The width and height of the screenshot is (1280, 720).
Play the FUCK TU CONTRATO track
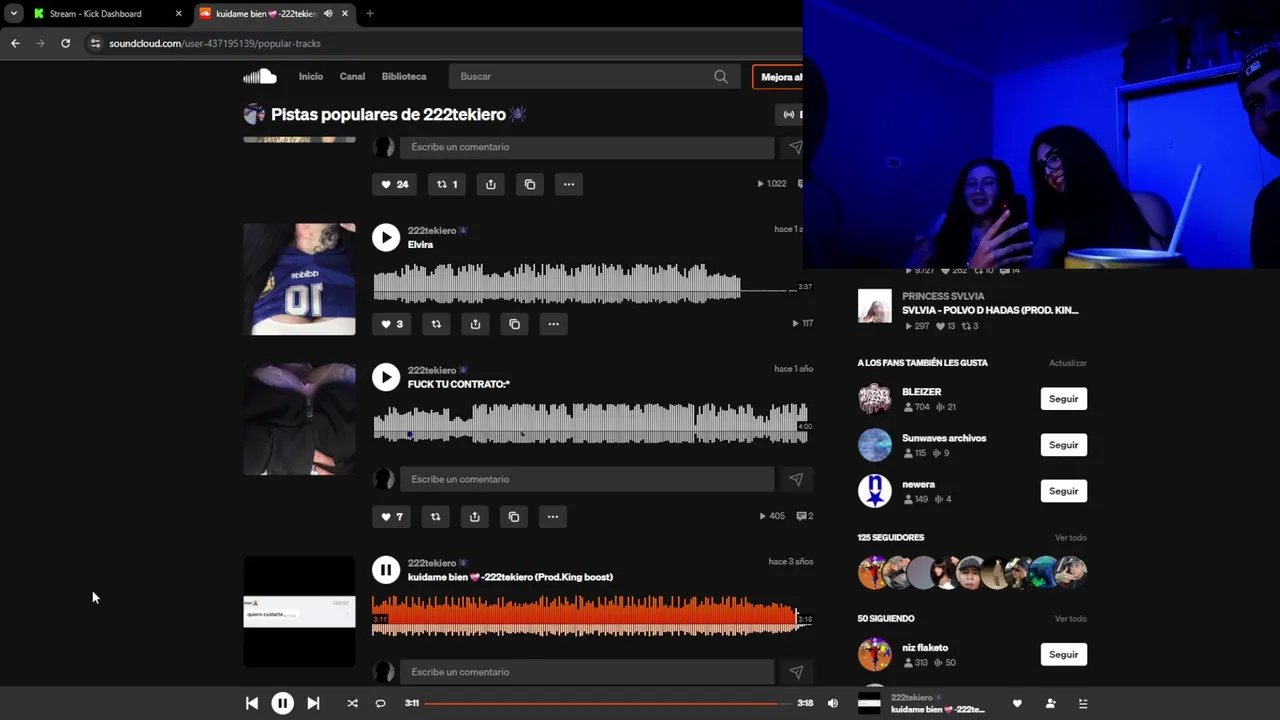pyautogui.click(x=386, y=377)
